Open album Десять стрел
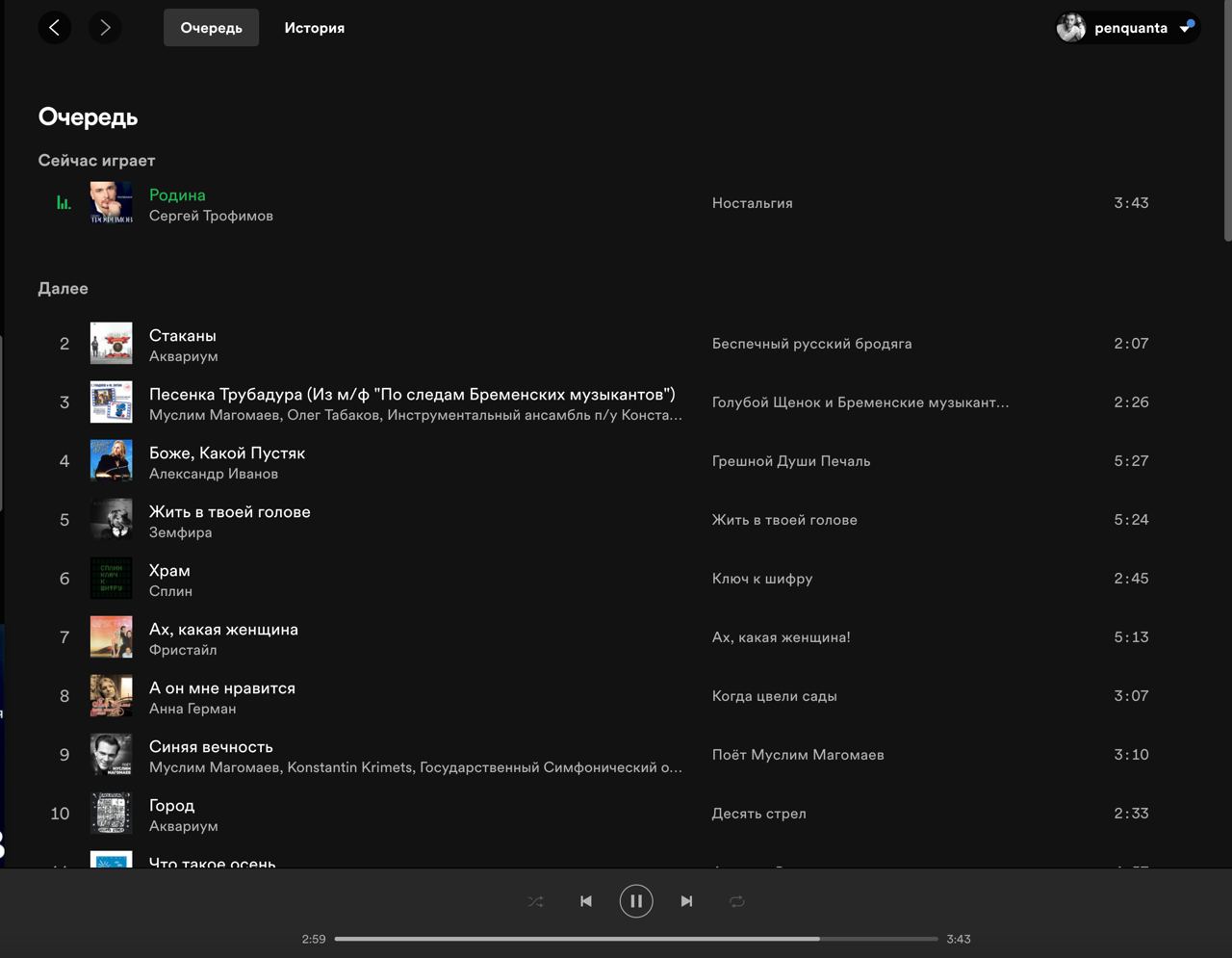Image resolution: width=1232 pixels, height=958 pixels. tap(759, 814)
